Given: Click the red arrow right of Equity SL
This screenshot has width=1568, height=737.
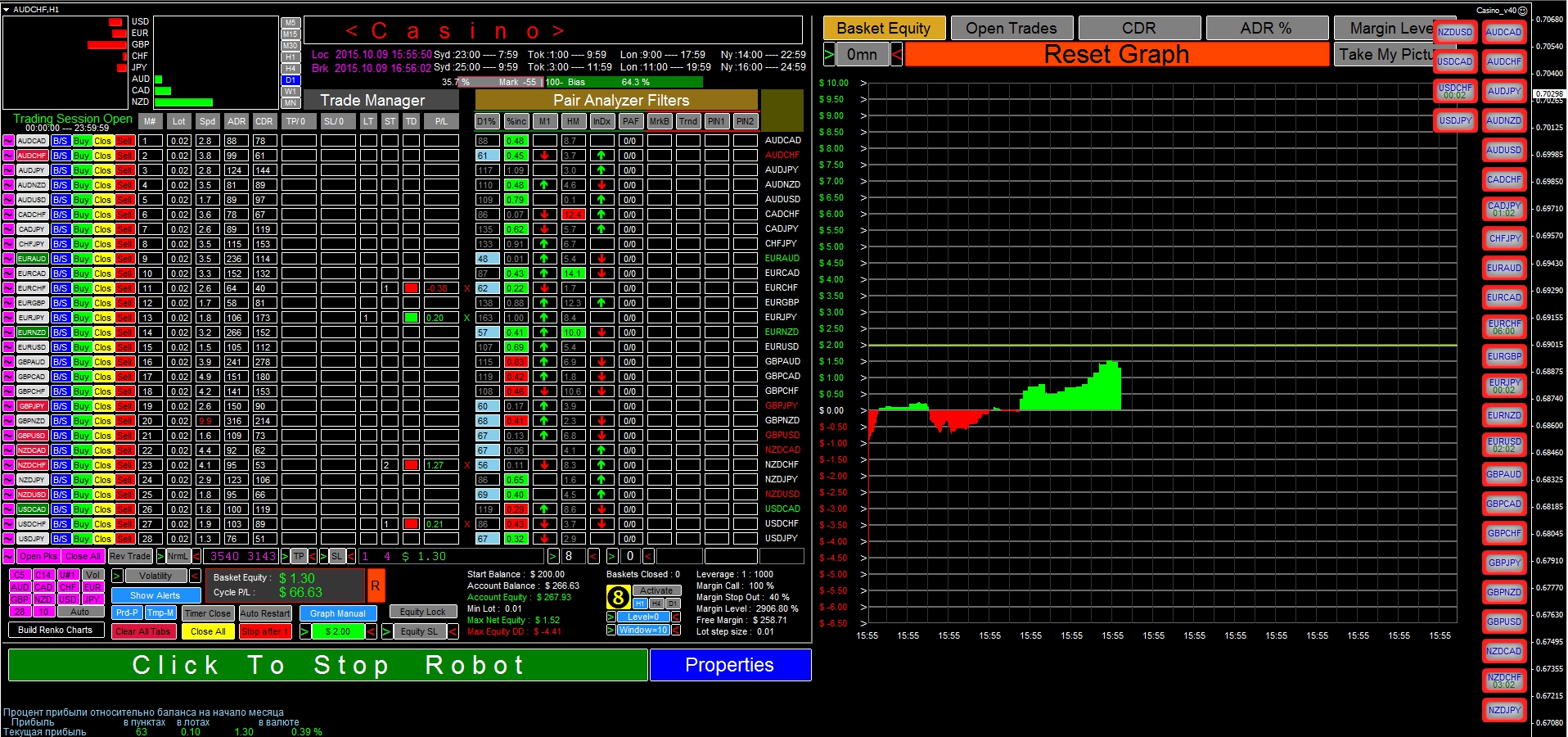Looking at the screenshot, I should click(x=454, y=631).
